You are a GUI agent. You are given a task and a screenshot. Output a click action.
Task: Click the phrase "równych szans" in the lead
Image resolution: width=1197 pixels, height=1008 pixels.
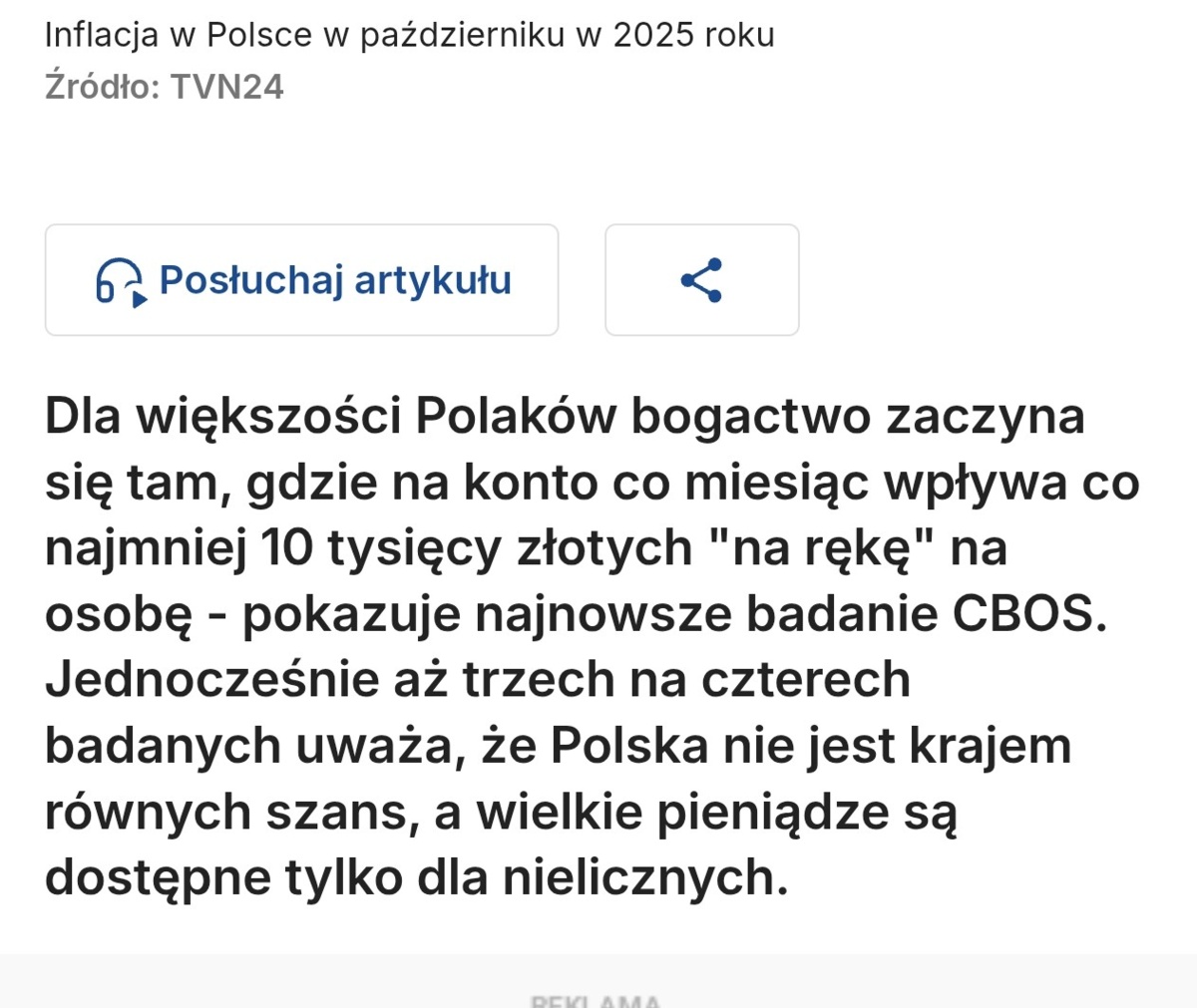click(226, 813)
